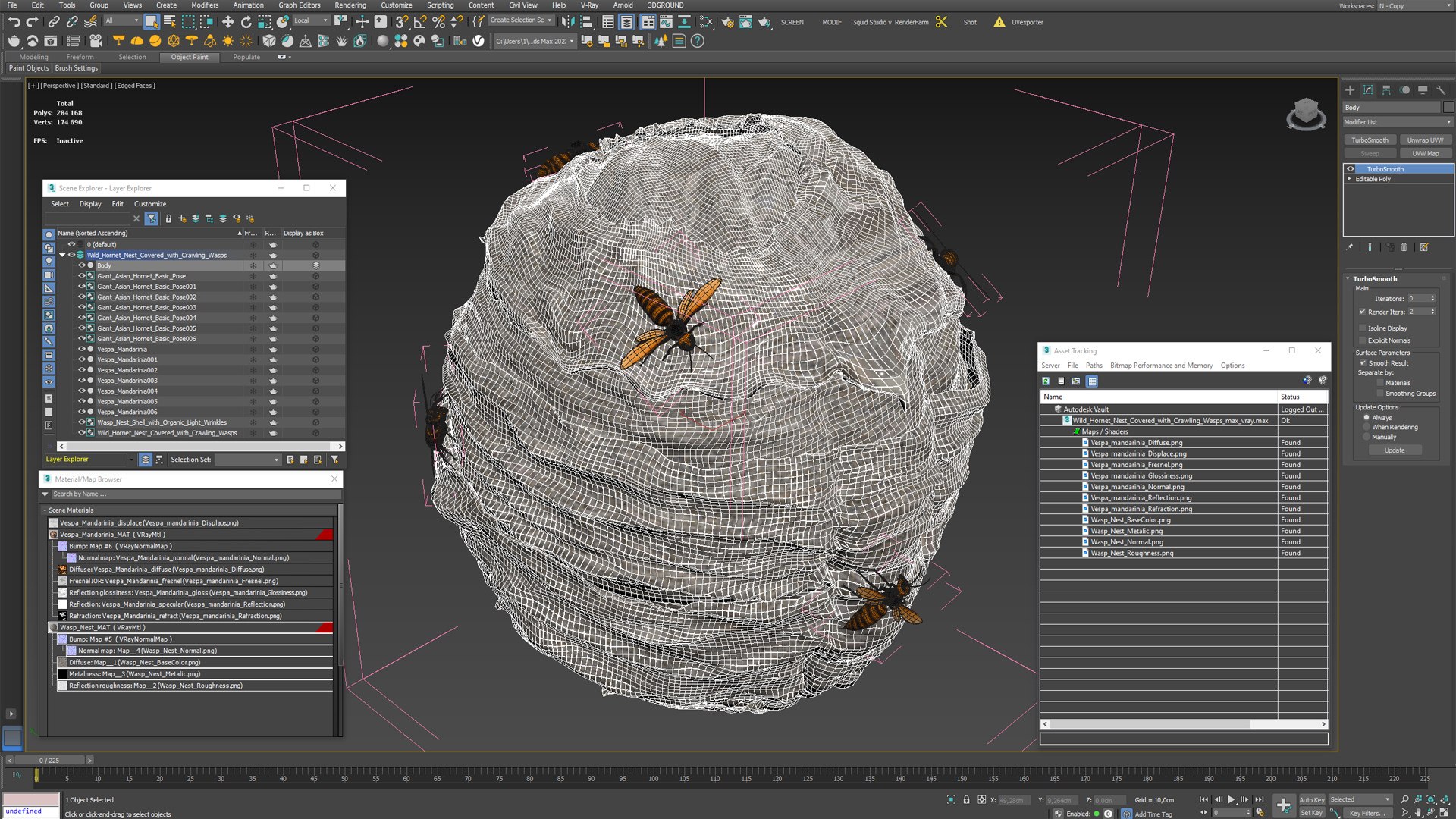Toggle the Percent Snap tool
The height and width of the screenshot is (819, 1456).
tap(438, 22)
